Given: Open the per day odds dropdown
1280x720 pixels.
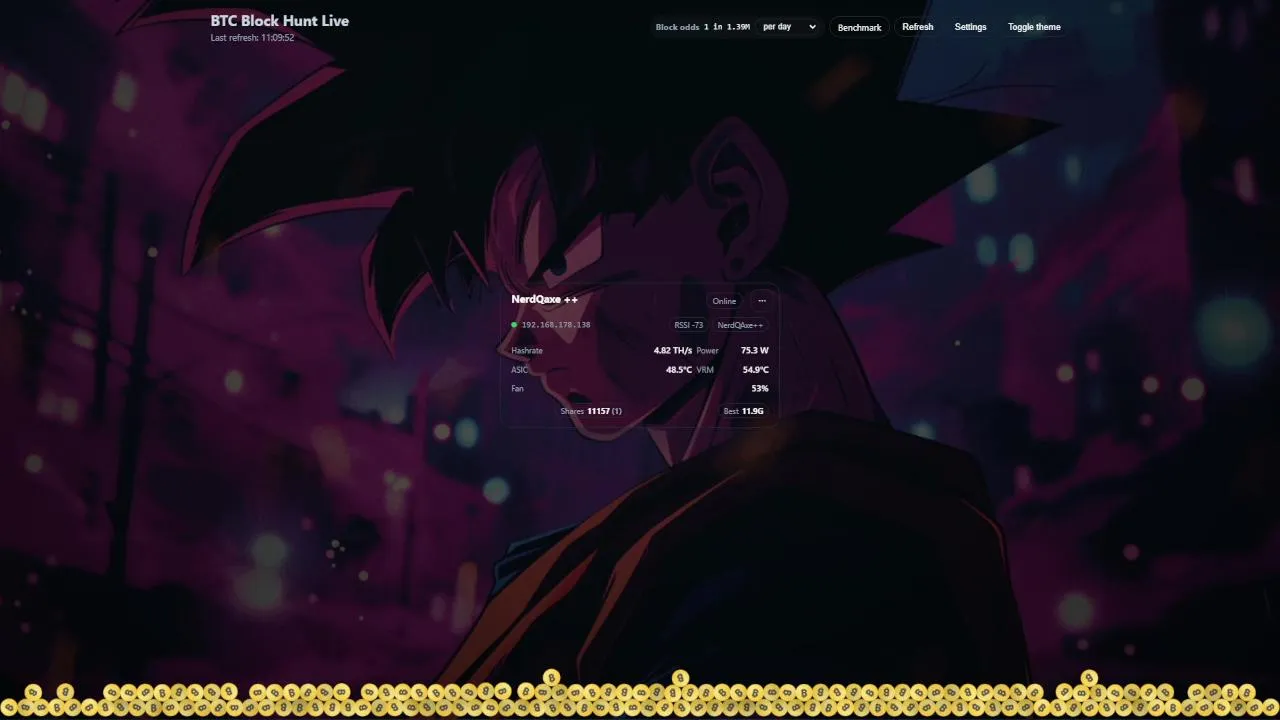Looking at the screenshot, I should click(789, 27).
